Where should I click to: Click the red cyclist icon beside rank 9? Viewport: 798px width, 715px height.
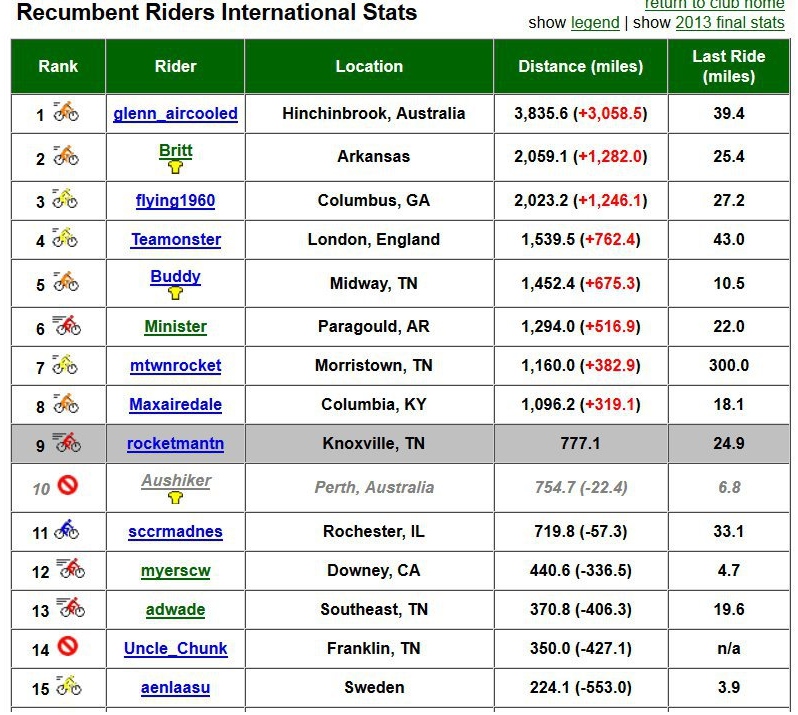pos(67,442)
